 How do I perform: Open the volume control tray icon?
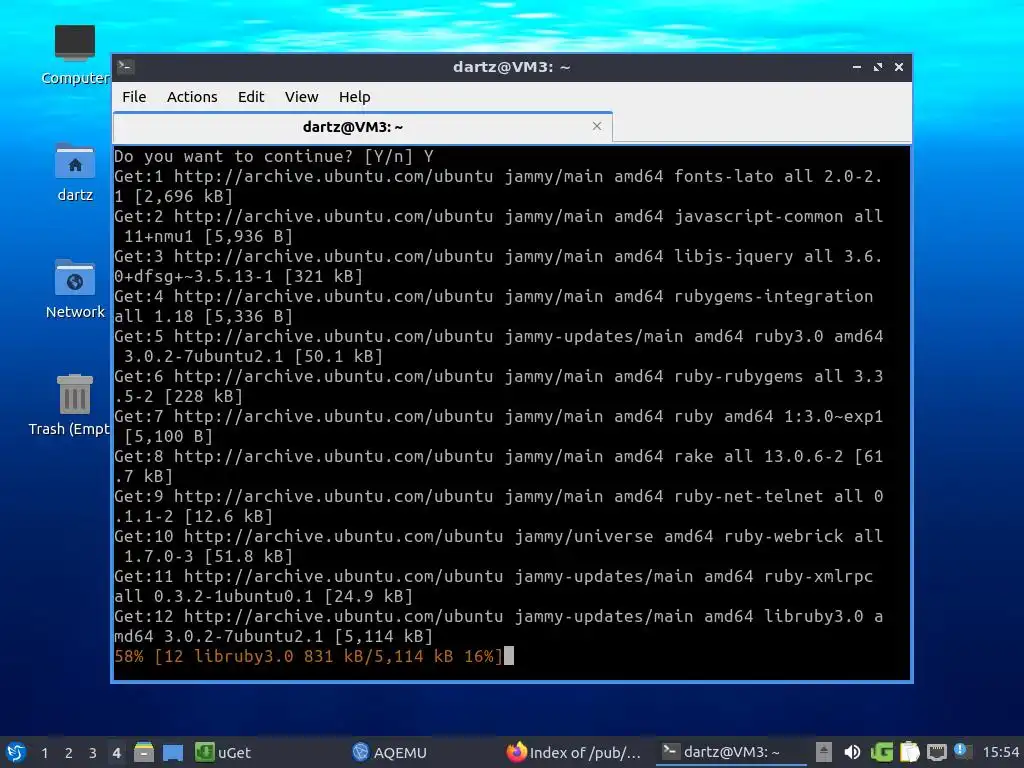[x=852, y=752]
